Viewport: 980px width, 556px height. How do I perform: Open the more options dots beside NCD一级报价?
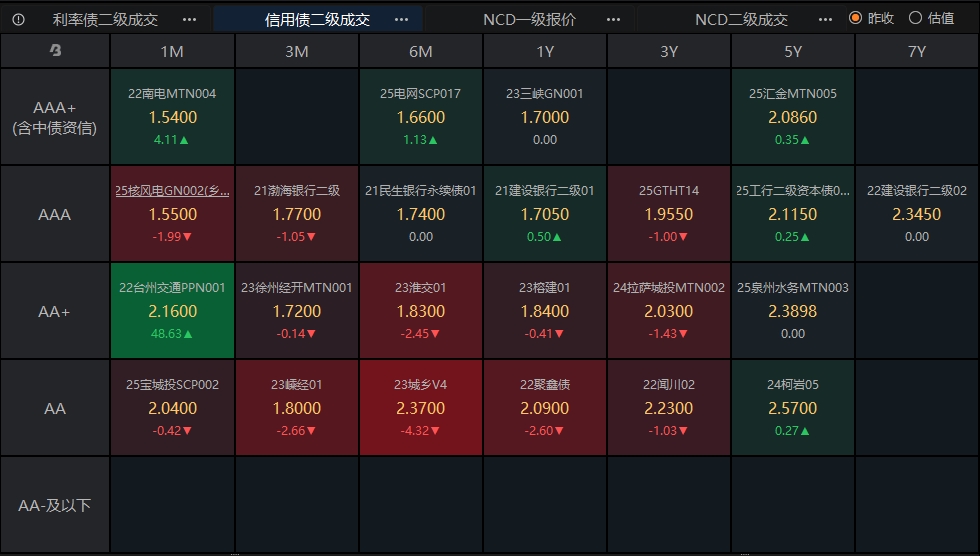coord(614,19)
